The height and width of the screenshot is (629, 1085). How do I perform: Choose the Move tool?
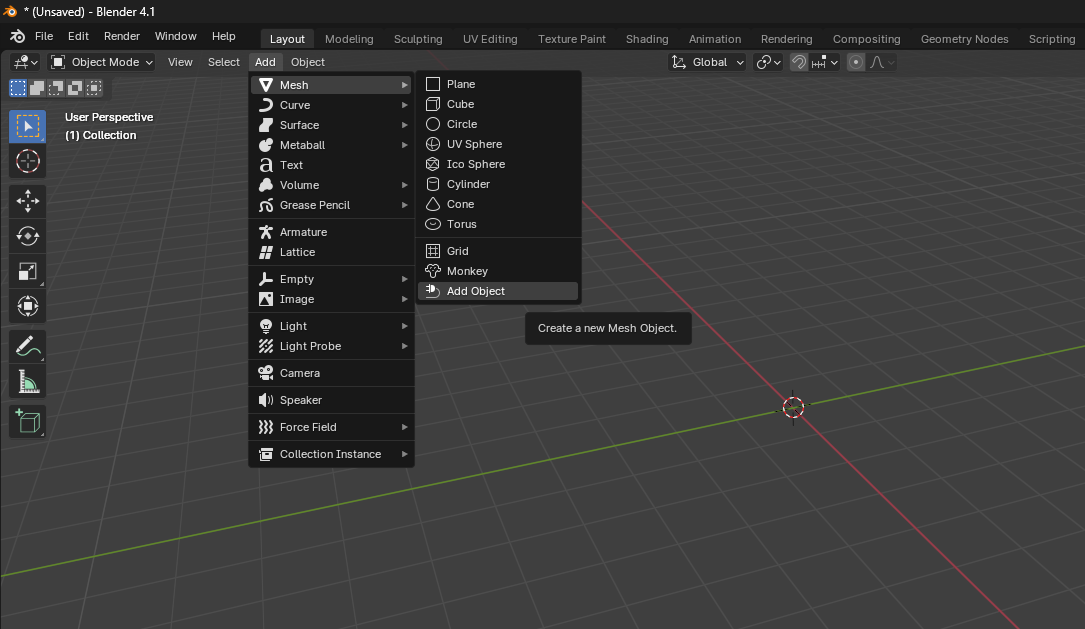pos(28,201)
